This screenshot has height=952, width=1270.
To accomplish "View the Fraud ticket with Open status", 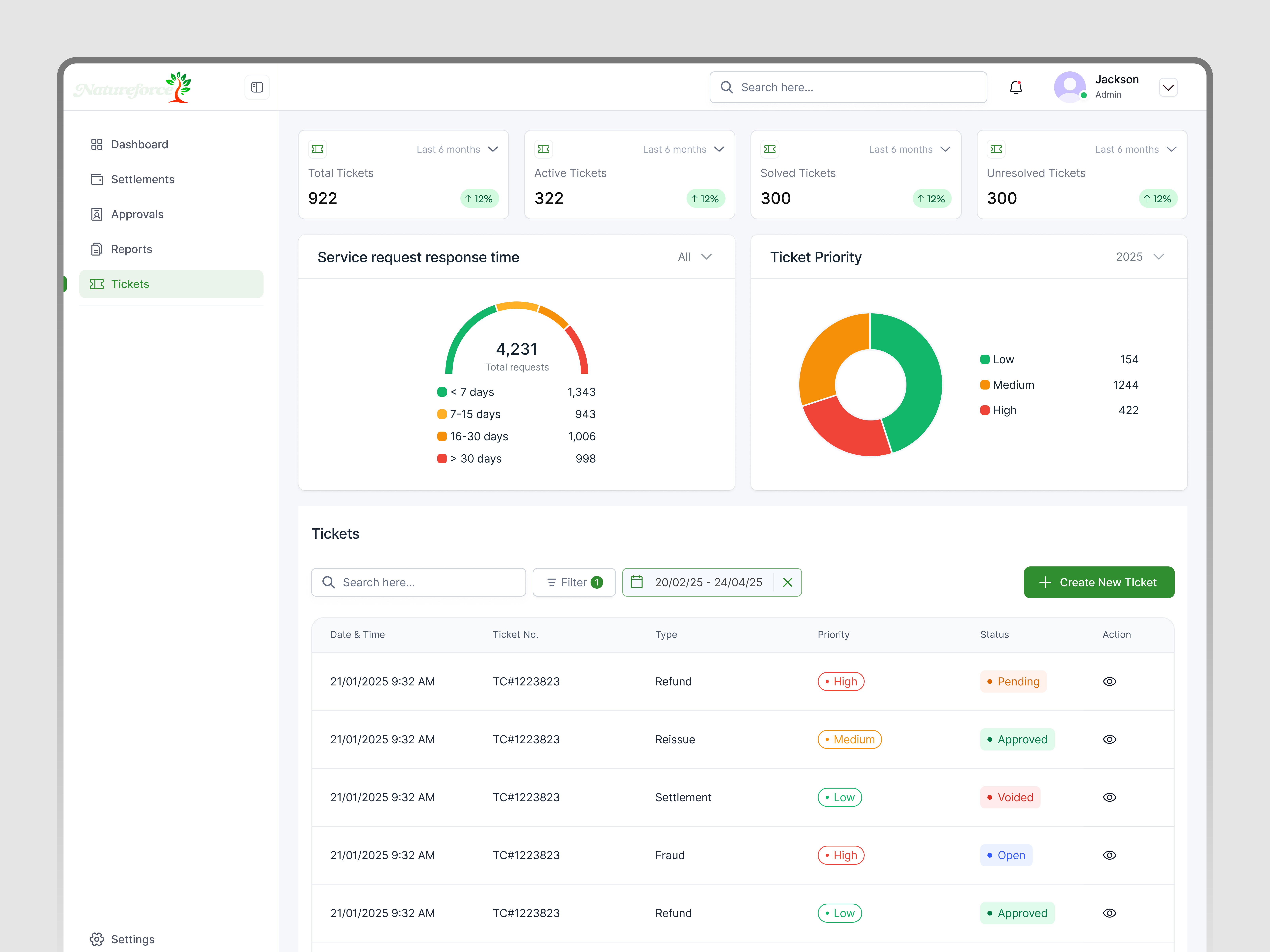I will click(1109, 855).
